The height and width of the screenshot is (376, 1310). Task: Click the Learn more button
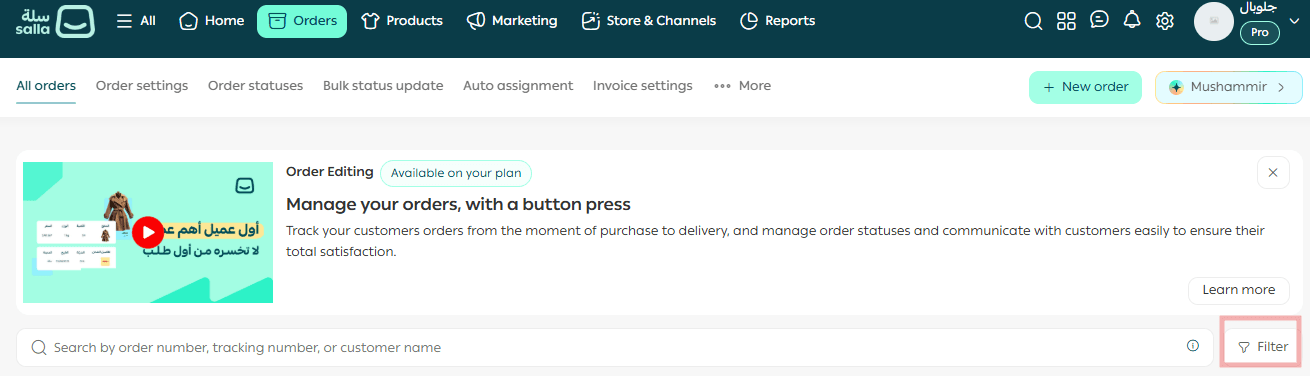click(x=1238, y=290)
